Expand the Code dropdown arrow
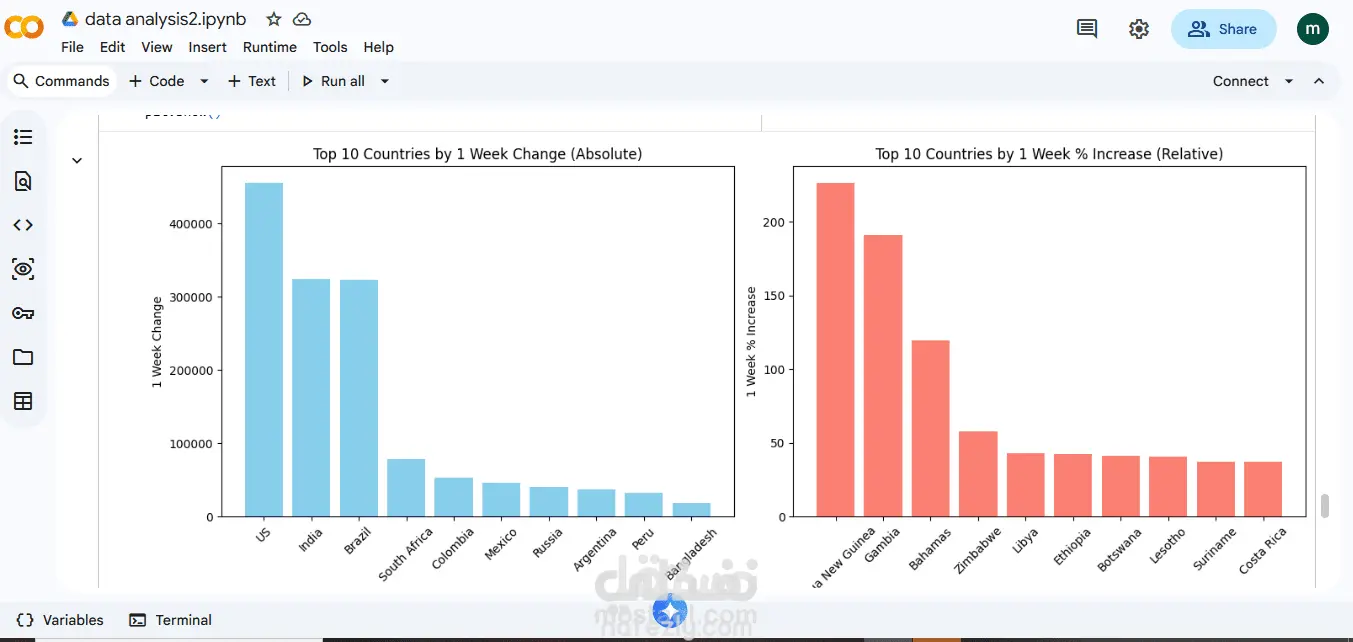Image resolution: width=1353 pixels, height=642 pixels. (204, 81)
